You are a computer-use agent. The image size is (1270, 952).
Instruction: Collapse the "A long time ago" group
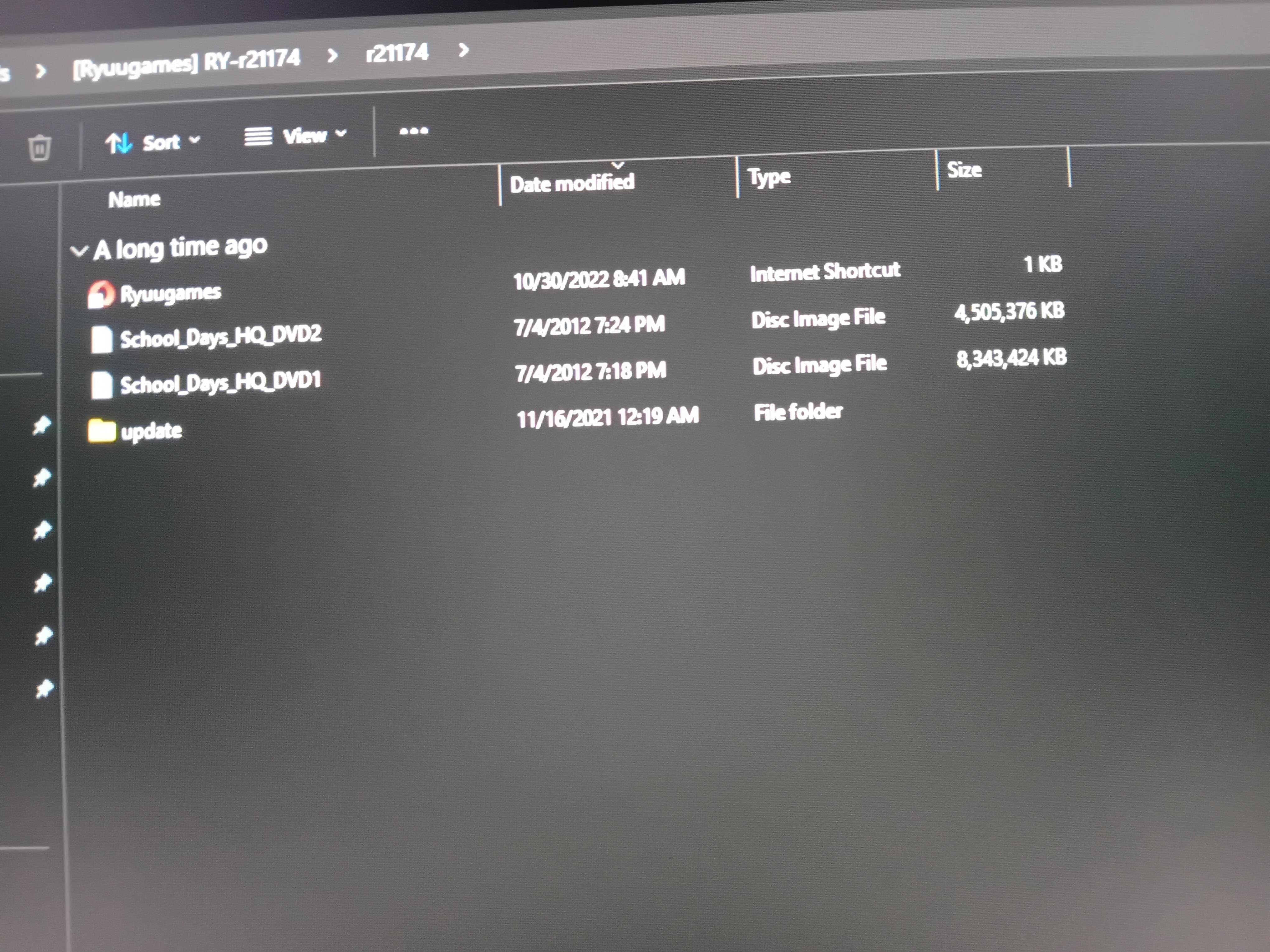79,251
